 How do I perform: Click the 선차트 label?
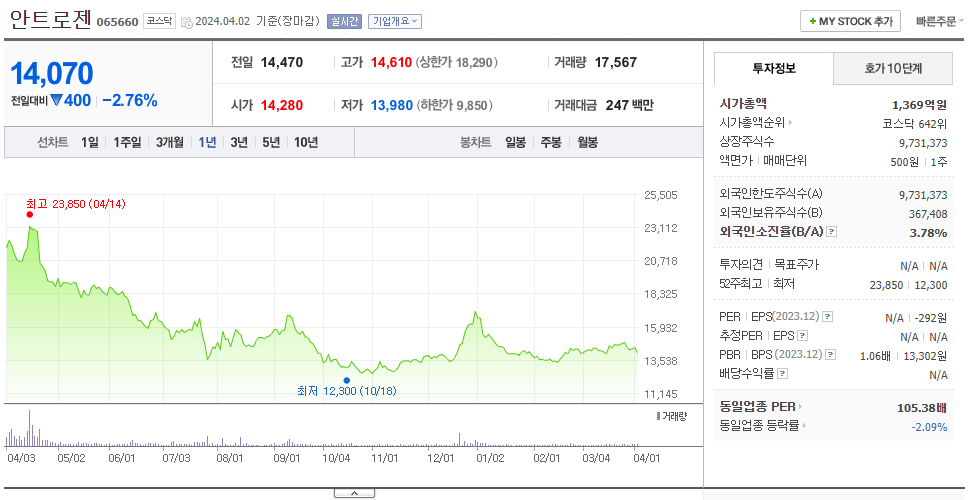[x=52, y=143]
